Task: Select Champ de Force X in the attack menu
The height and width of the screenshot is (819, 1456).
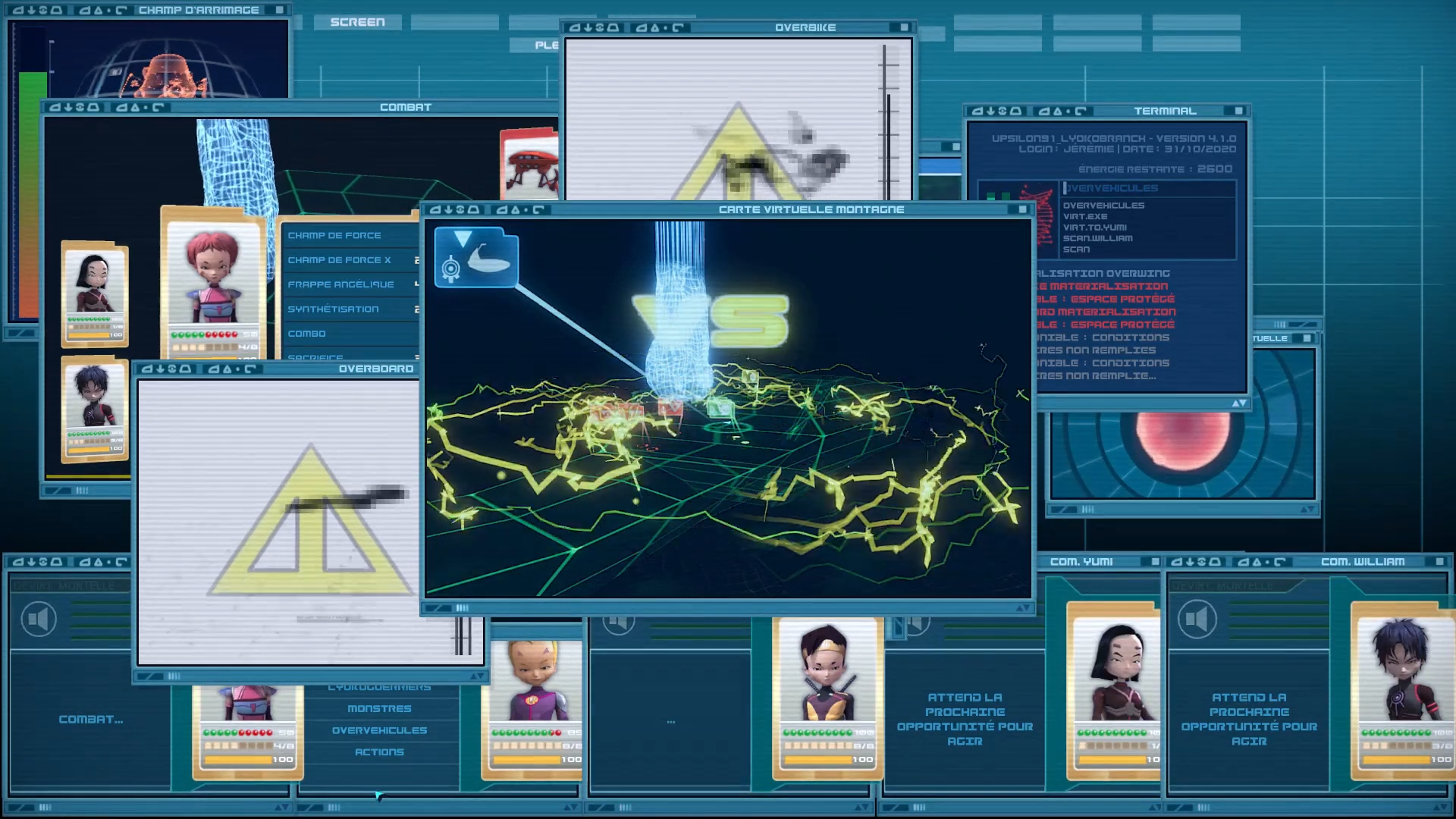Action: pos(340,260)
